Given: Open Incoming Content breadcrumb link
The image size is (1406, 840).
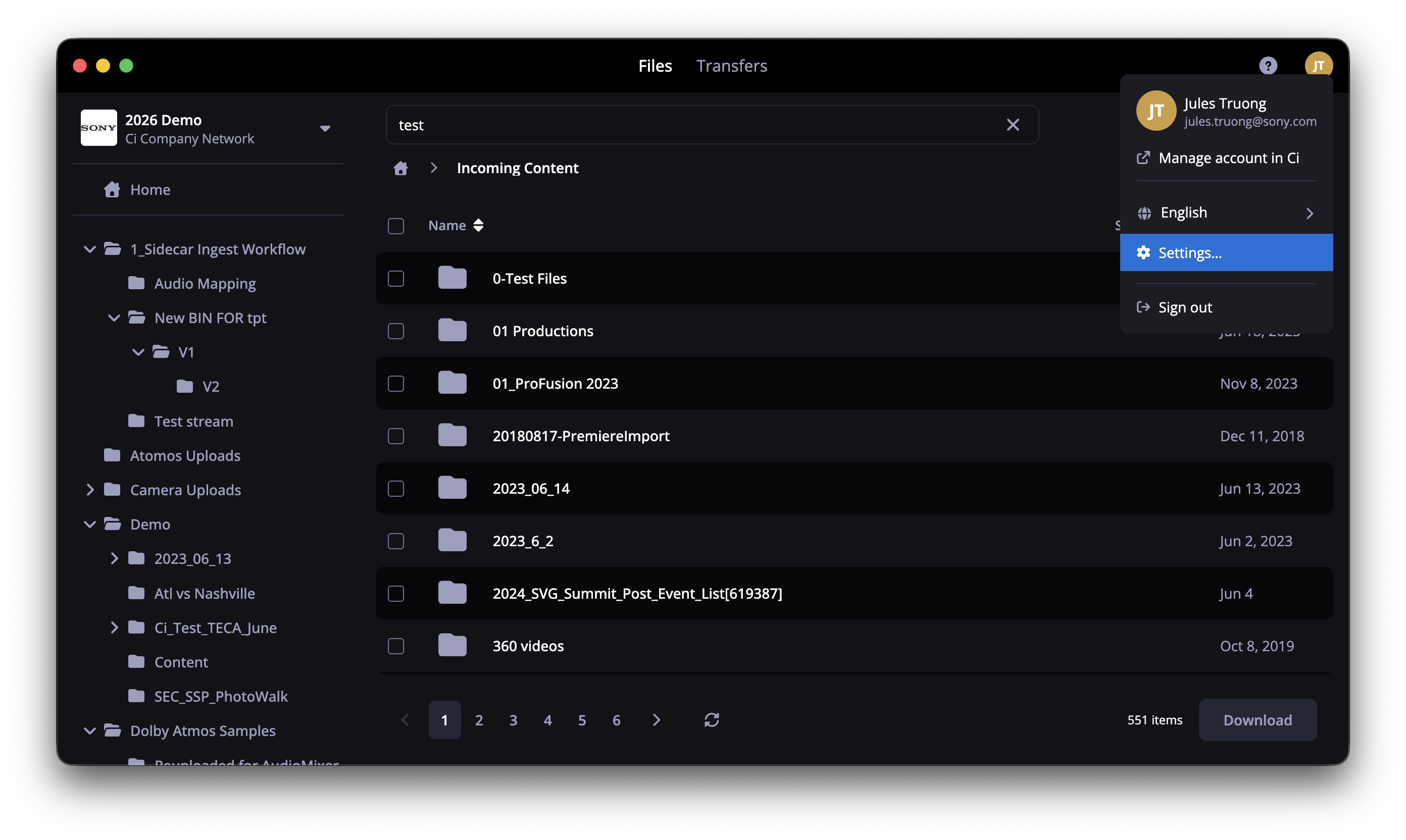Looking at the screenshot, I should tap(517, 168).
